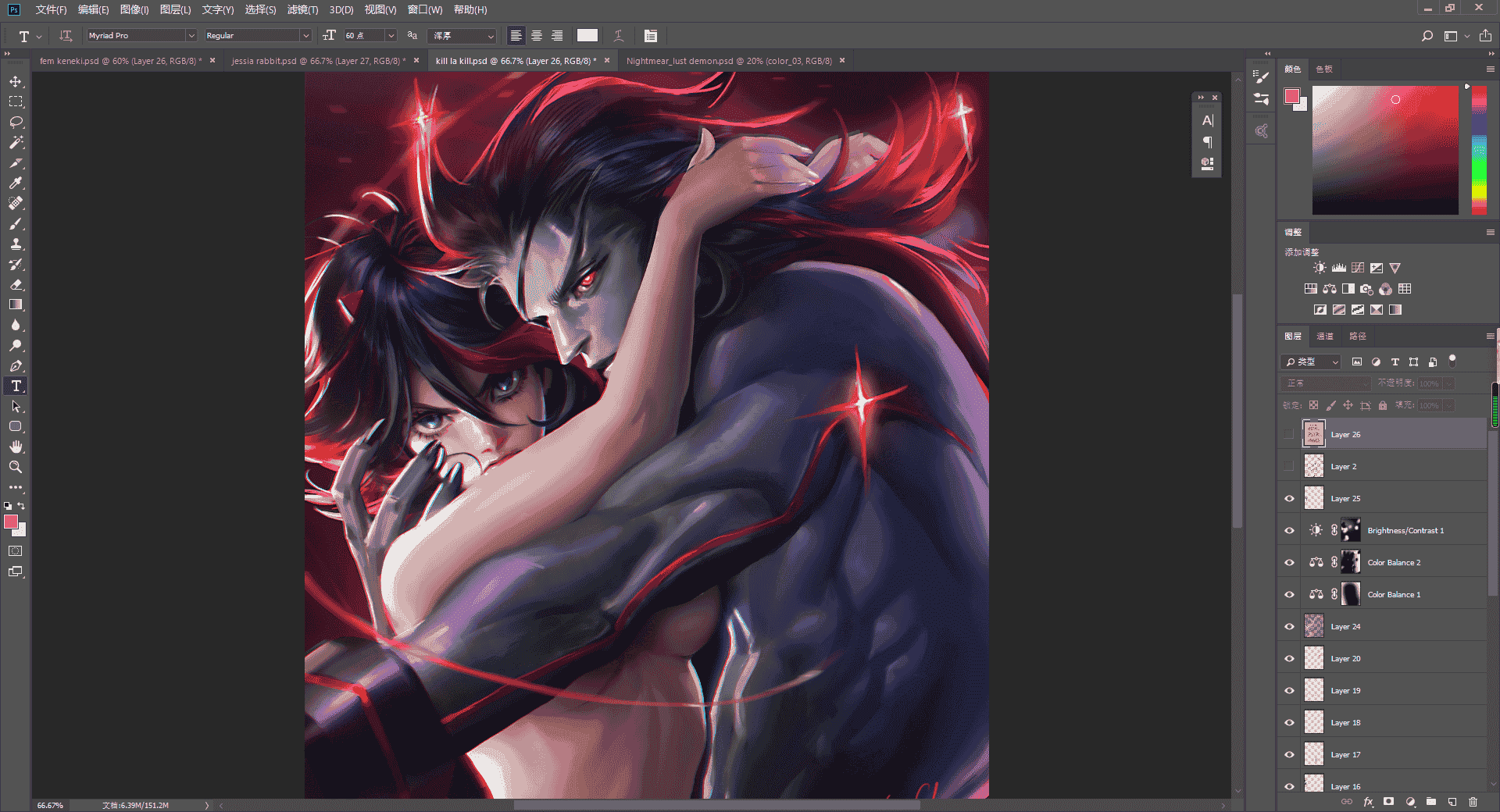Select the Layer 24 thumbnail
This screenshot has height=812, width=1500.
tap(1314, 626)
